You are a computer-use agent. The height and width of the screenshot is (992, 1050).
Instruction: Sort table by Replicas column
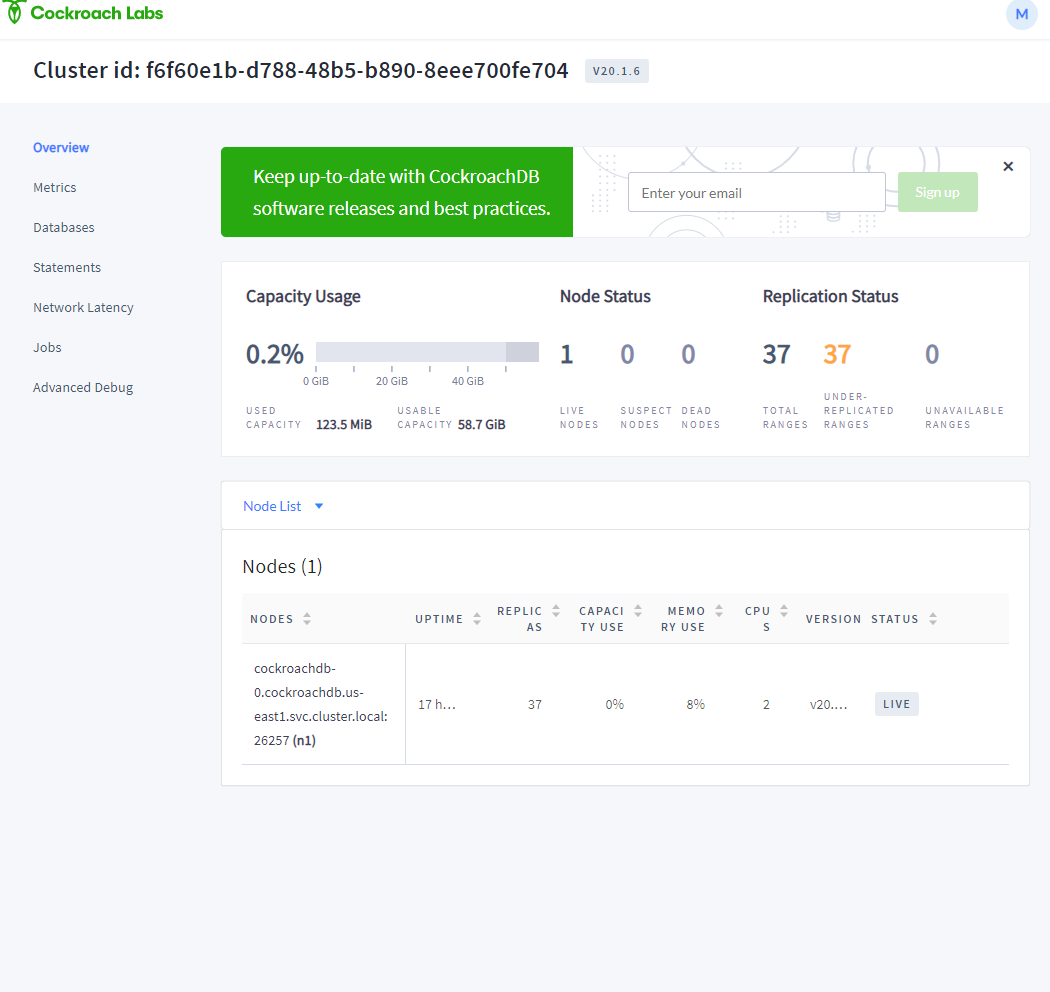pos(528,619)
